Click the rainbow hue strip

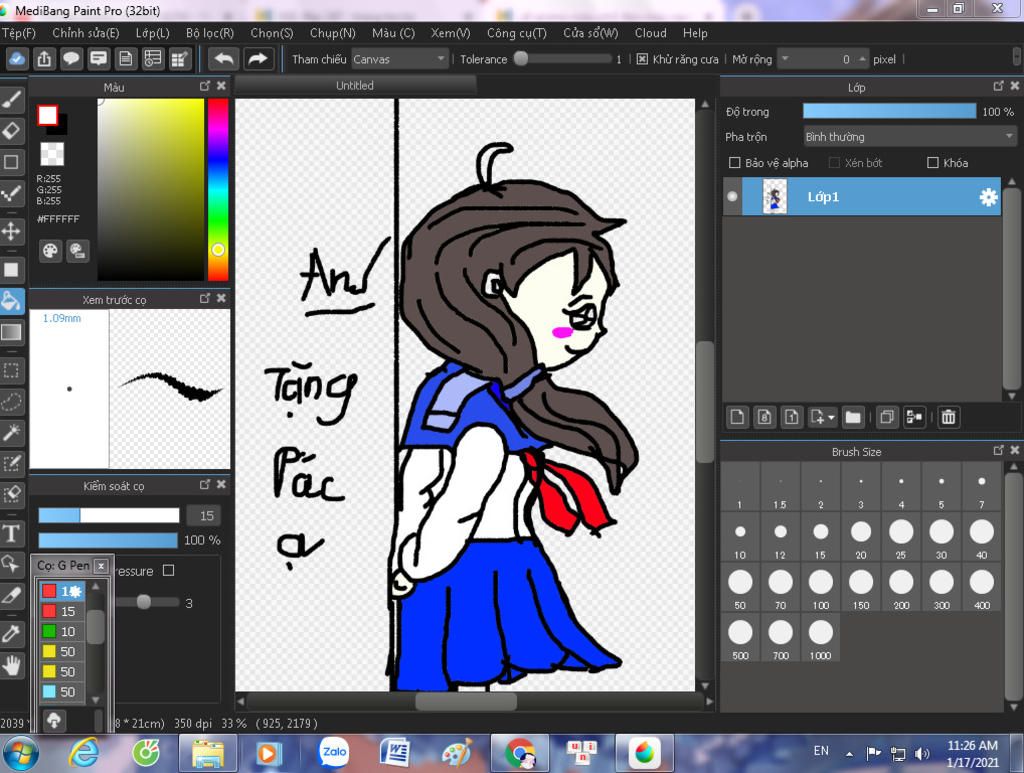[x=218, y=189]
